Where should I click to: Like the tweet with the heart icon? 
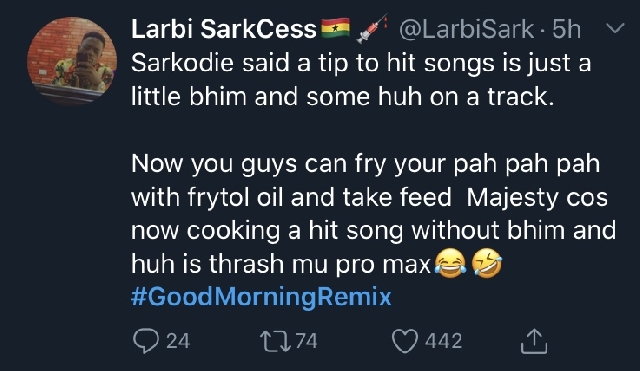pos(405,340)
